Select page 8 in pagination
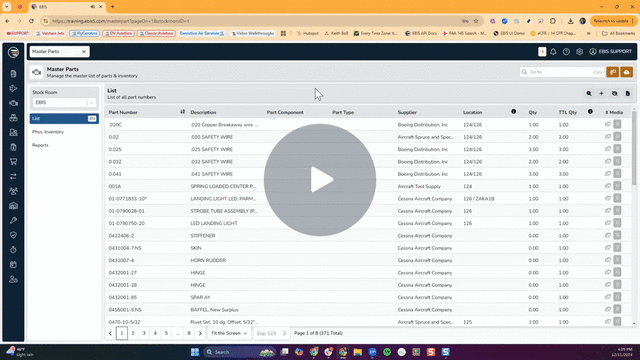 [x=189, y=333]
